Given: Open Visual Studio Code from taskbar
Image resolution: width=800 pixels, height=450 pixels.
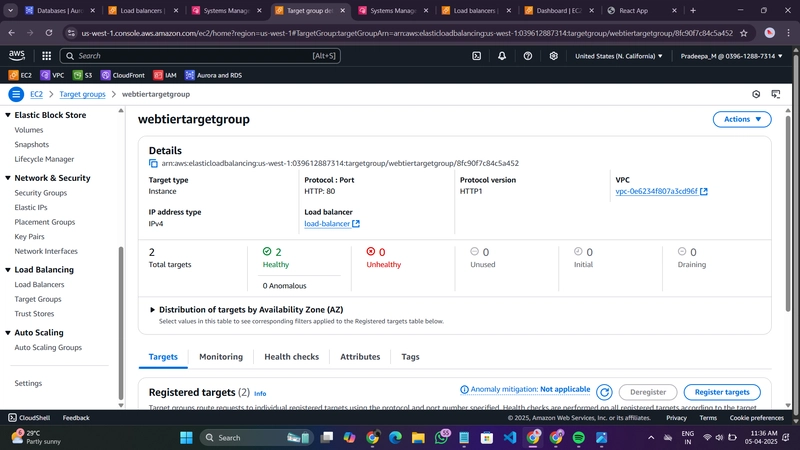Looking at the screenshot, I should [510, 438].
